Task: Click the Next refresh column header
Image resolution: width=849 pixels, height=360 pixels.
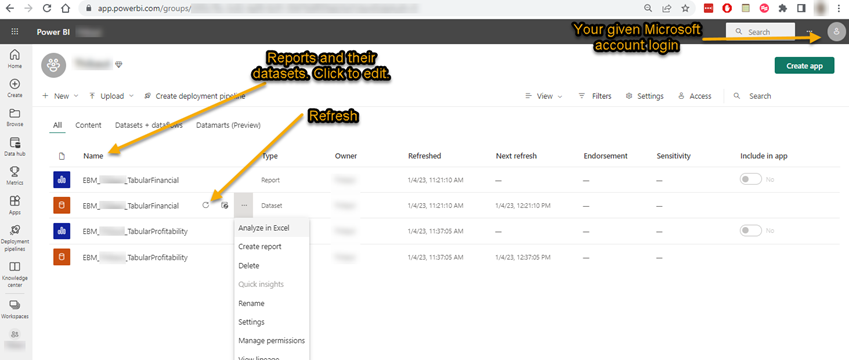Action: click(516, 156)
